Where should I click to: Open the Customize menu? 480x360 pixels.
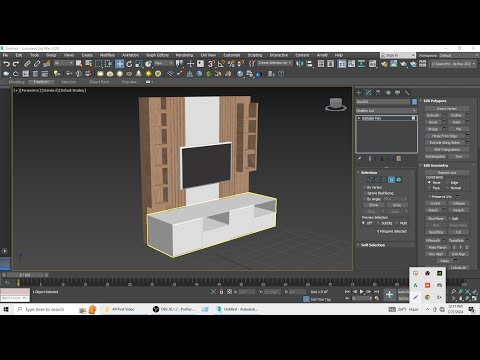tap(232, 55)
